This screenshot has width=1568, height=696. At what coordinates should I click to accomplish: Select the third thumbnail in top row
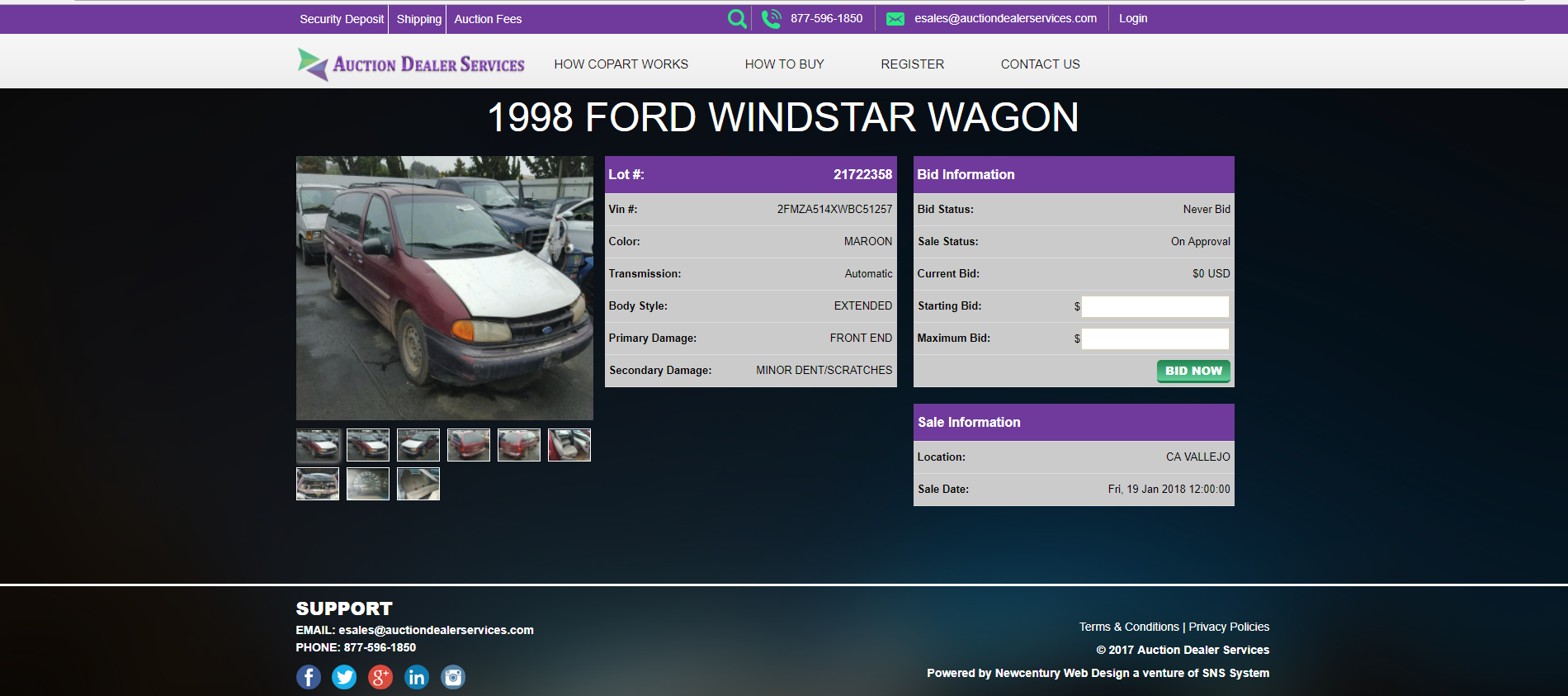pyautogui.click(x=418, y=445)
